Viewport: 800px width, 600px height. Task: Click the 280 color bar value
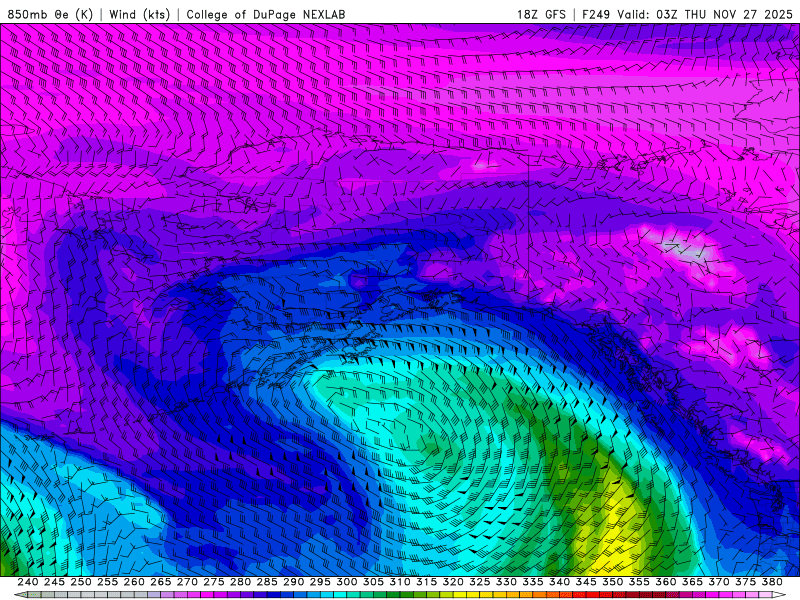240,582
